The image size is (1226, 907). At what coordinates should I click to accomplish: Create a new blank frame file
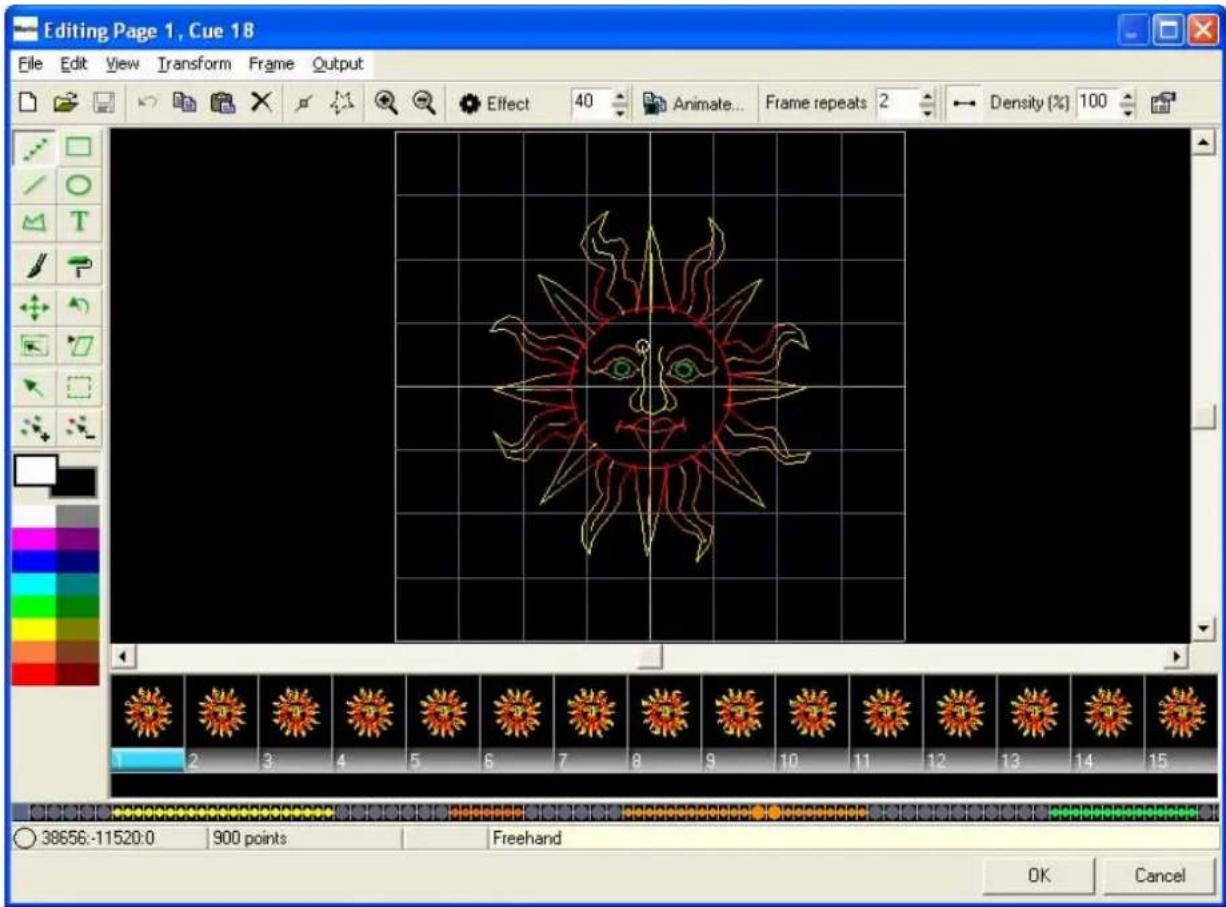coord(30,103)
